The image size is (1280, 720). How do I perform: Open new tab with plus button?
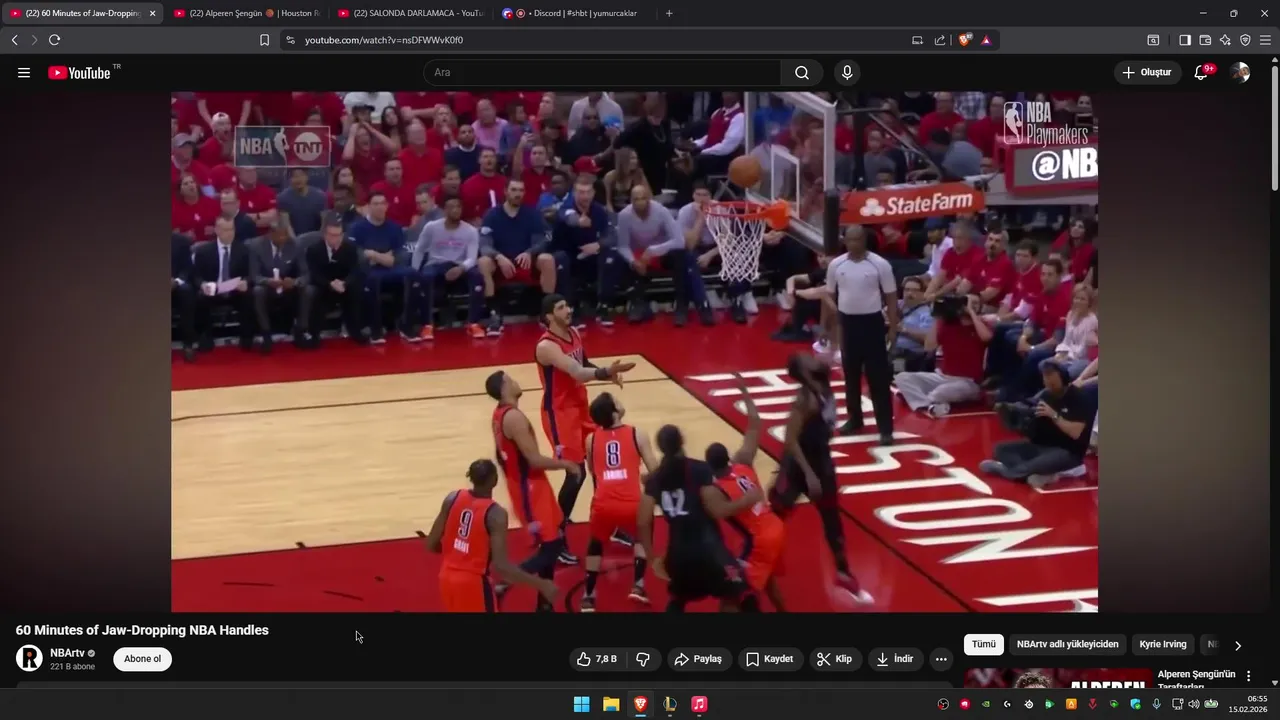669,13
